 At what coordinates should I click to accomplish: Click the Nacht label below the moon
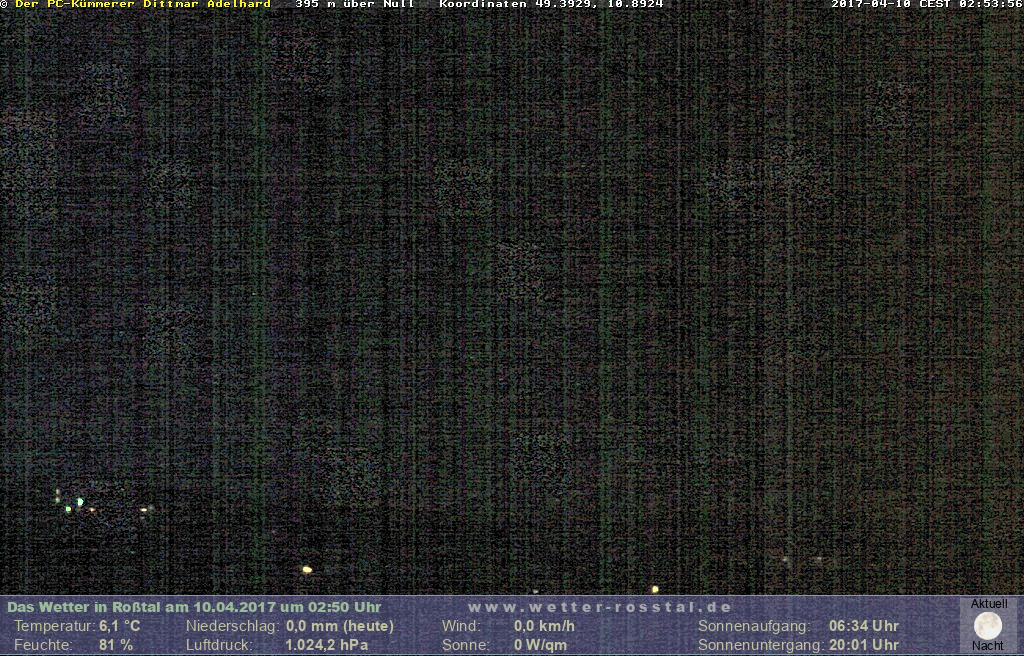point(988,646)
